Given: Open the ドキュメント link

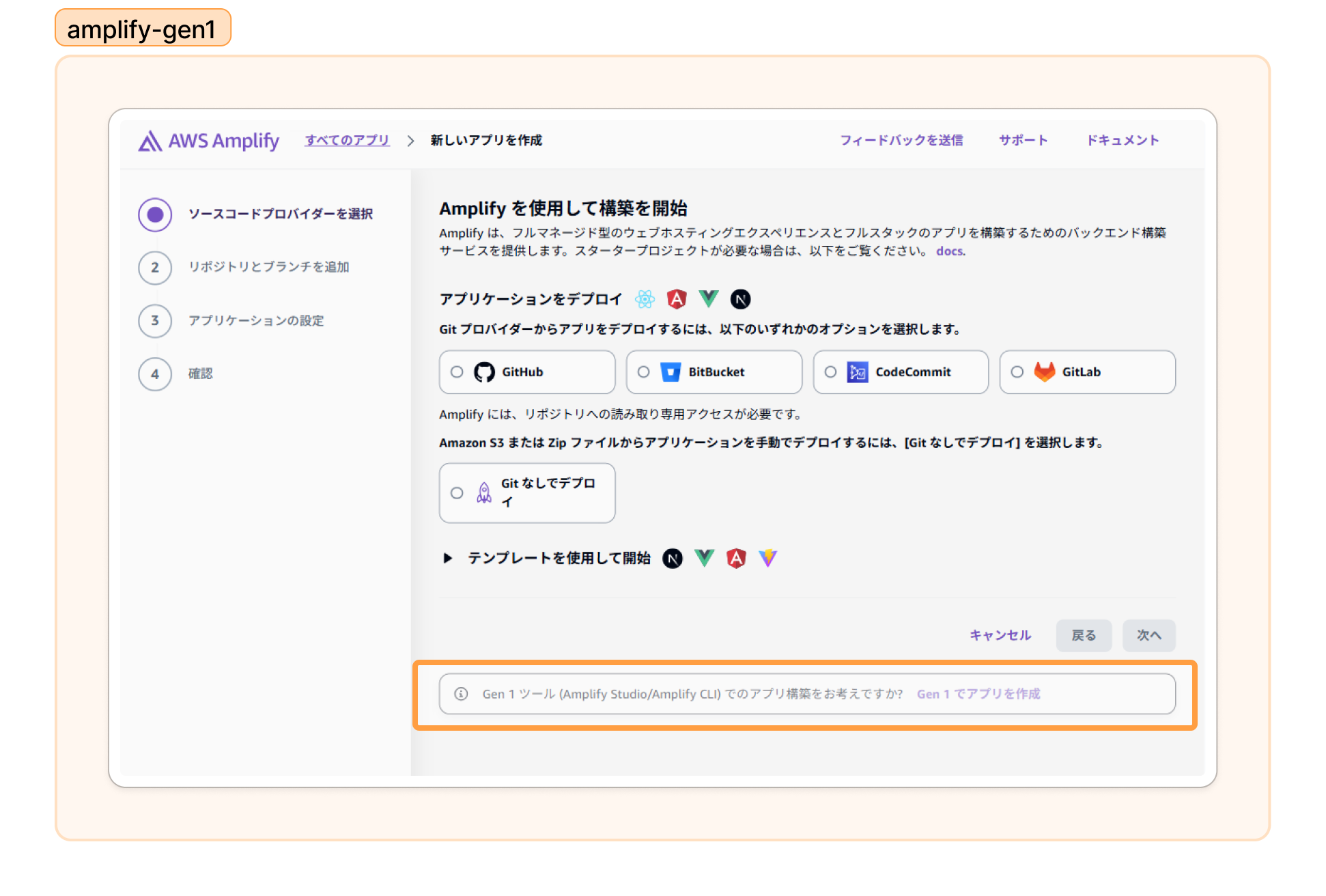Looking at the screenshot, I should [x=1123, y=141].
